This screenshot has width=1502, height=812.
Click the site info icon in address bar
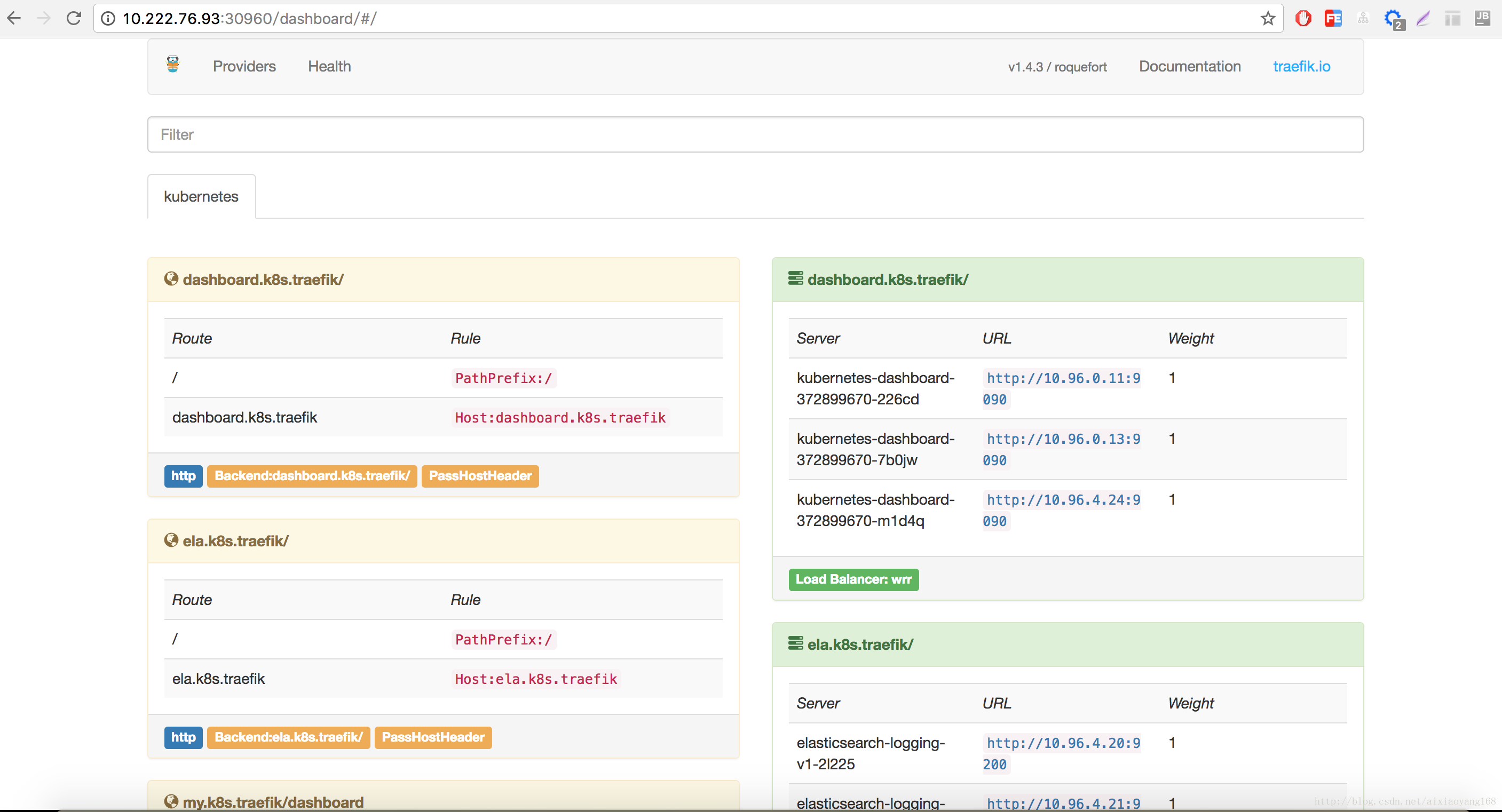pos(108,19)
